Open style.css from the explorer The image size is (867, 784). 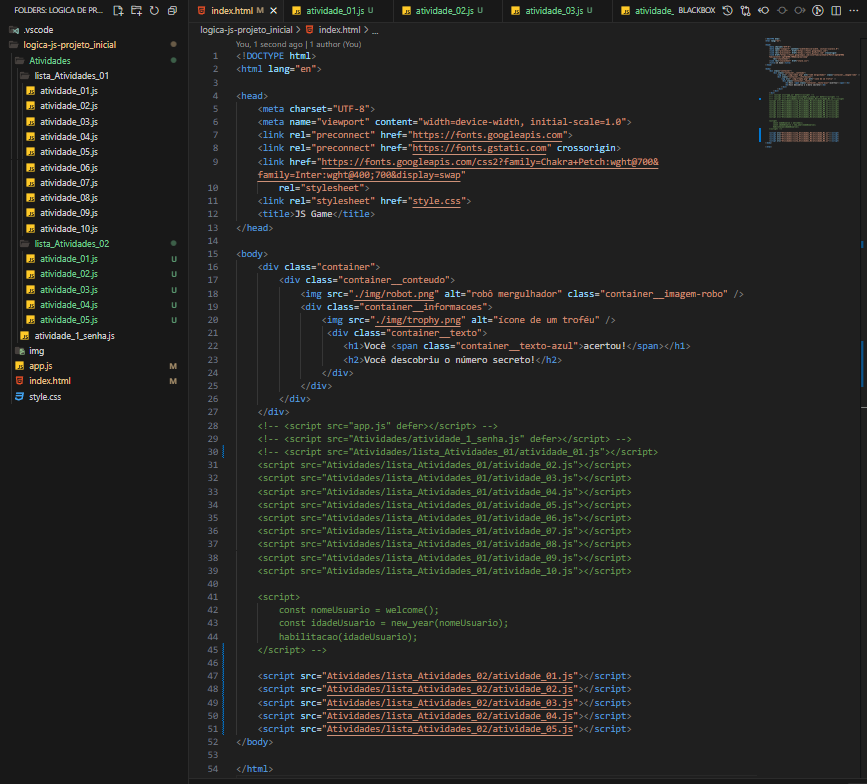pos(45,397)
